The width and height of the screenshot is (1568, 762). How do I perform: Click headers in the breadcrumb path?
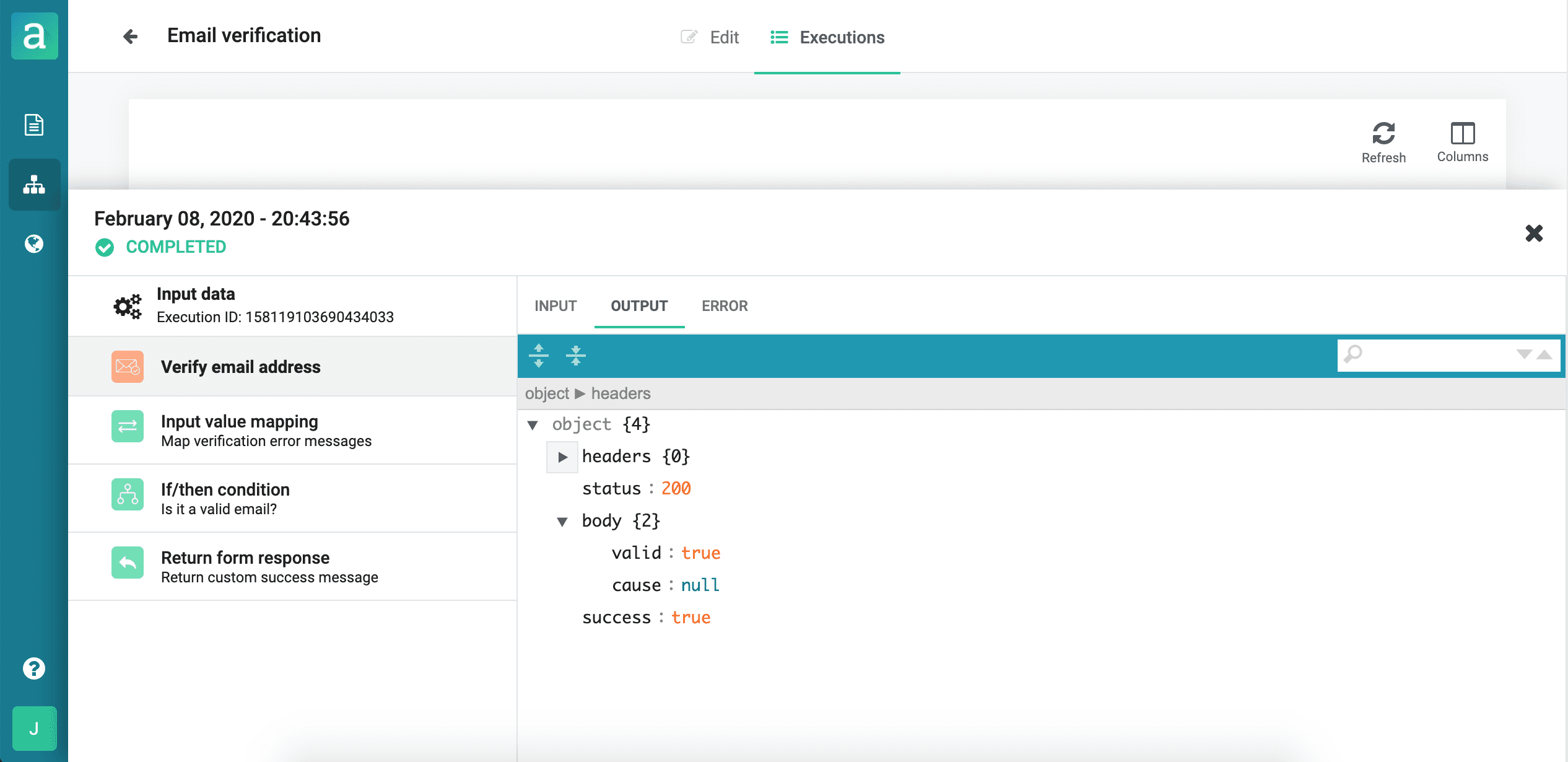(x=621, y=393)
